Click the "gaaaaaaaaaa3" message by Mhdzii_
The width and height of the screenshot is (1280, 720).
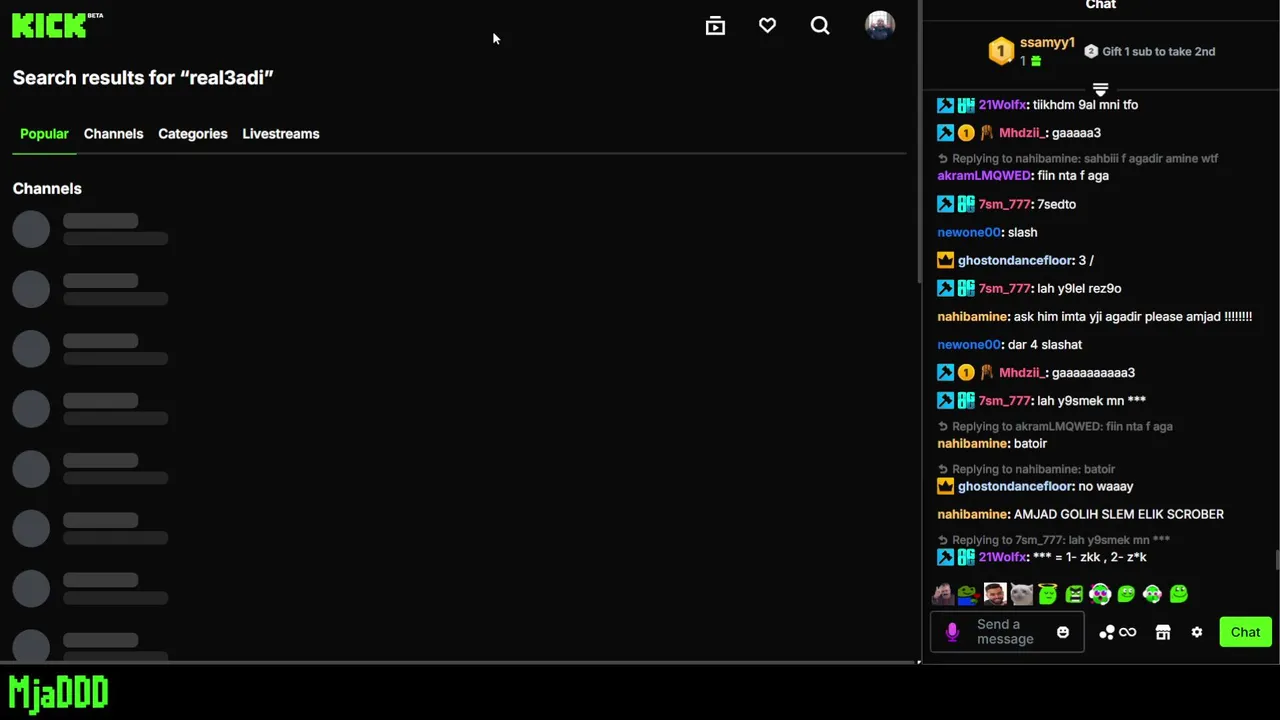(x=1093, y=372)
